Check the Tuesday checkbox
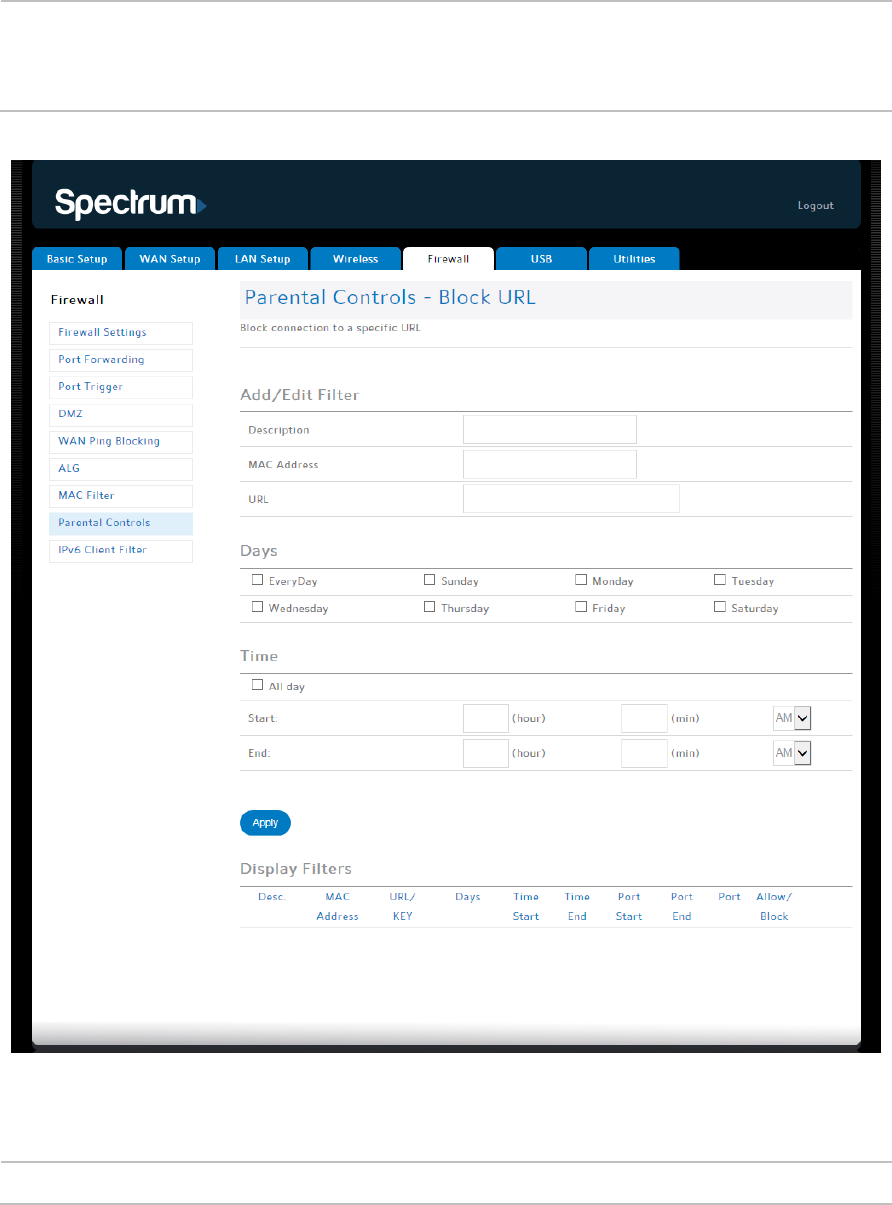 point(720,580)
